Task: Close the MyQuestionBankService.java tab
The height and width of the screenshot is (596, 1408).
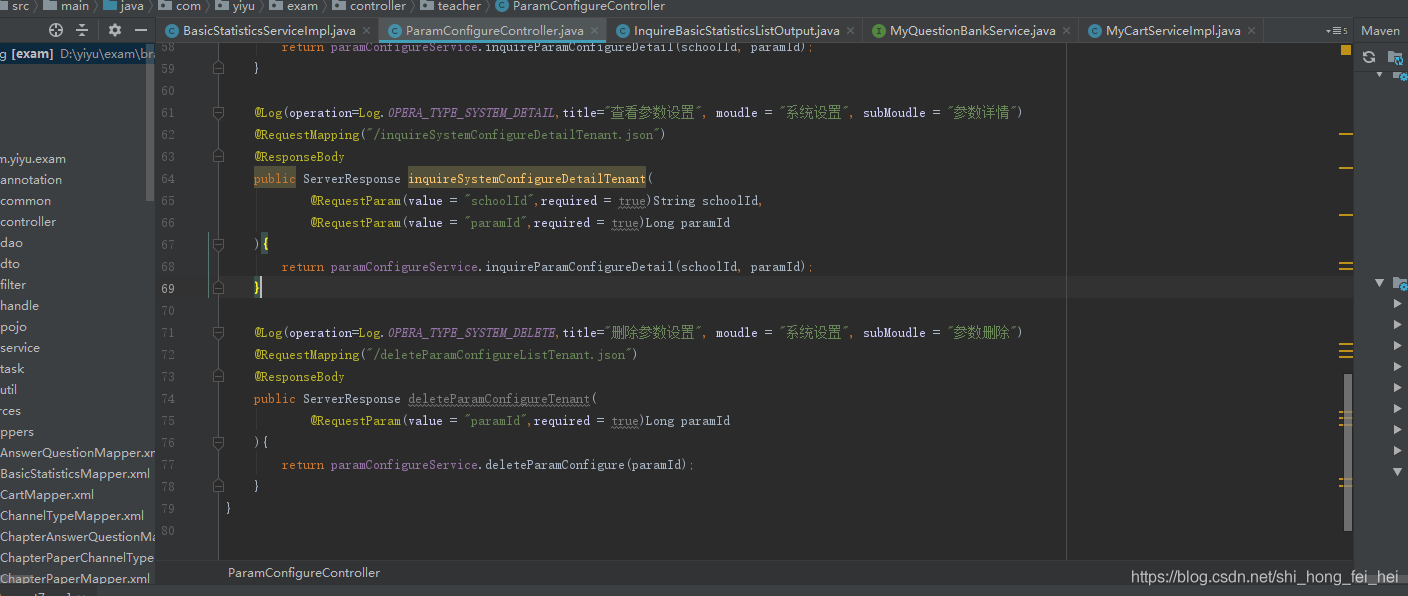Action: coord(1066,31)
